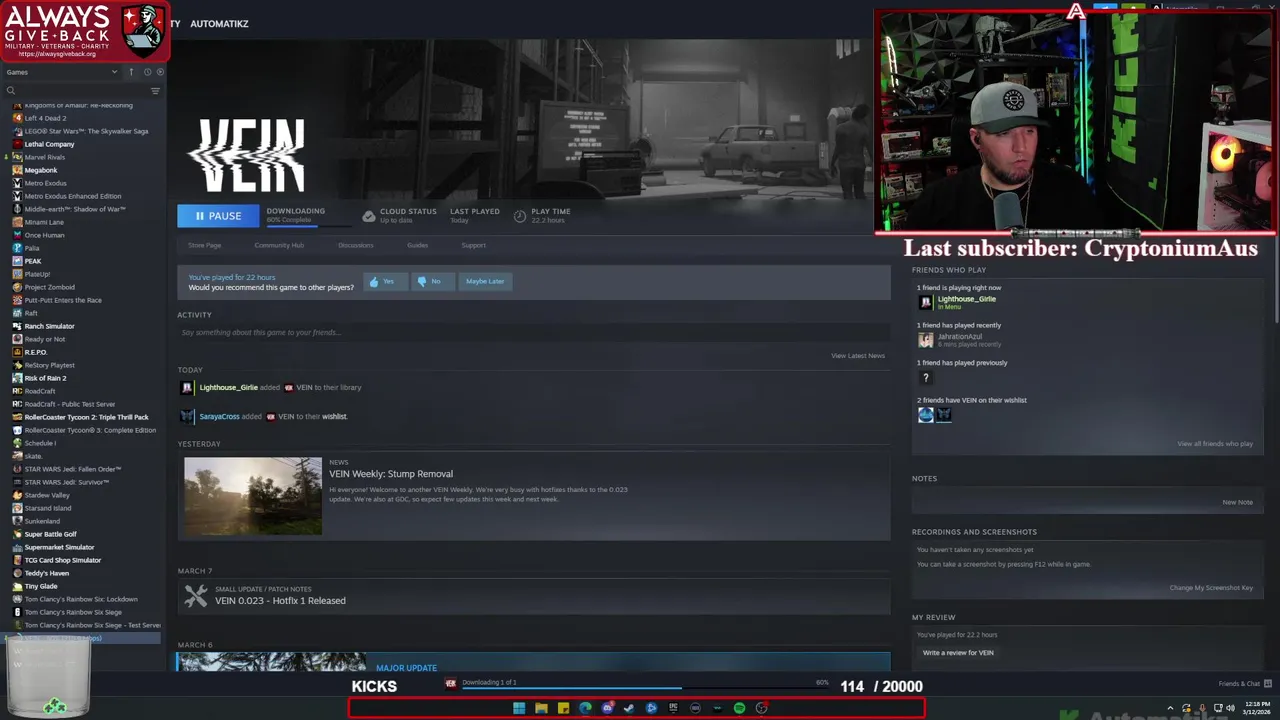Click the Risk of Rain 2 icon
1280x720 pixels.
coord(17,378)
